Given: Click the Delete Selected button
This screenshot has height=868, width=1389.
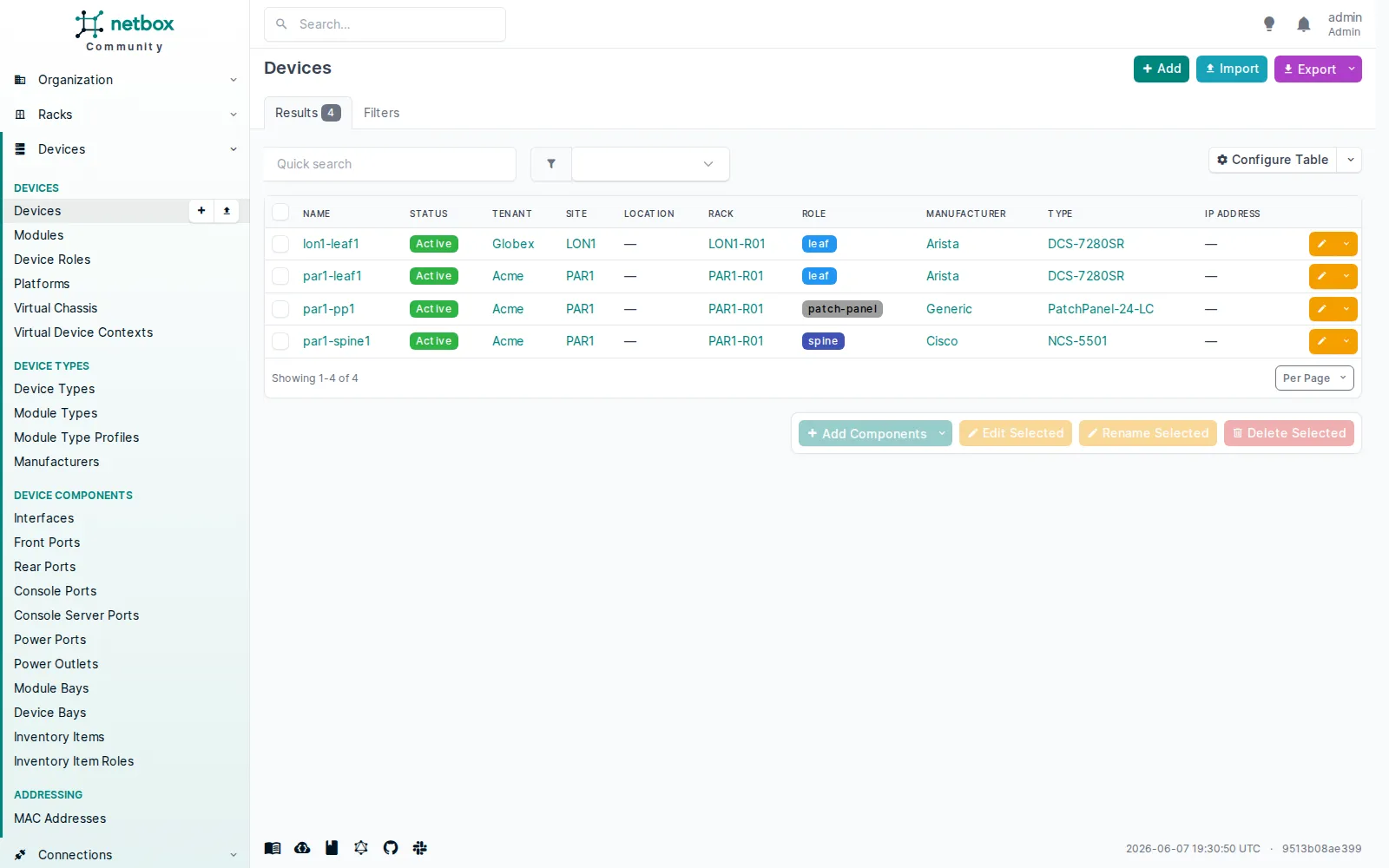Looking at the screenshot, I should tap(1289, 433).
